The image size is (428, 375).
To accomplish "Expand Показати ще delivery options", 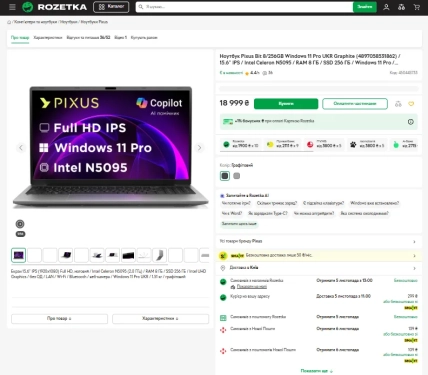I will [317, 371].
